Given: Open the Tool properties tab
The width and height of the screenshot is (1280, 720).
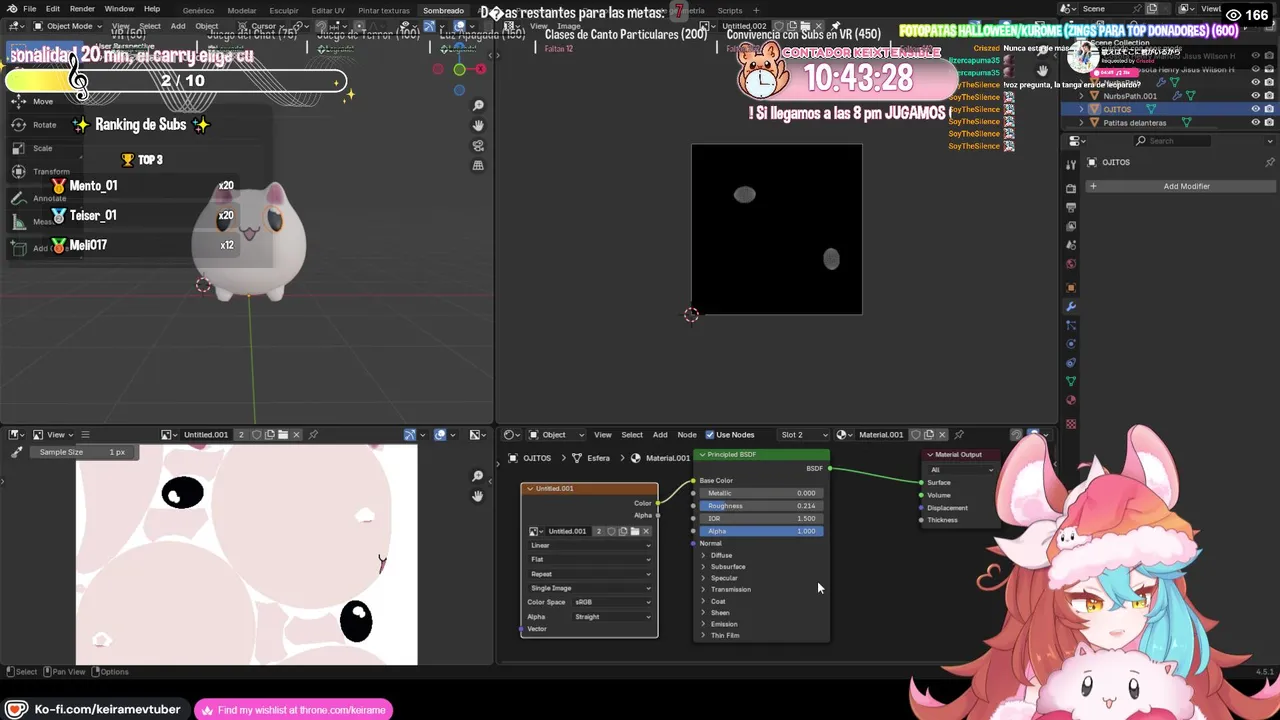Looking at the screenshot, I should (x=1071, y=165).
